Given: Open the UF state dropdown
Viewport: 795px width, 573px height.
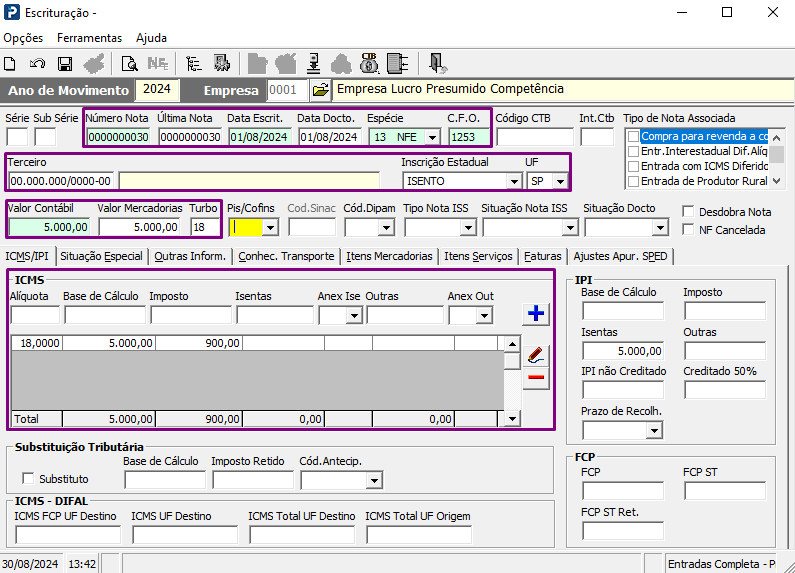Looking at the screenshot, I should coord(559,181).
